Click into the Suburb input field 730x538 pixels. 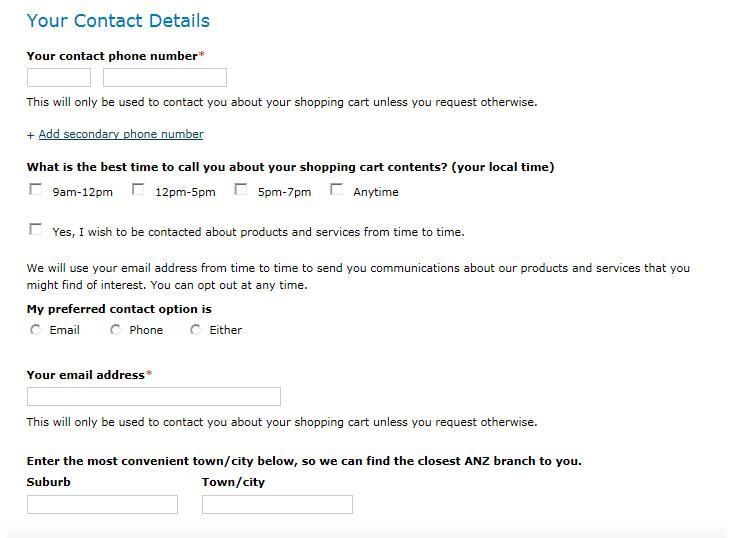tap(102, 505)
